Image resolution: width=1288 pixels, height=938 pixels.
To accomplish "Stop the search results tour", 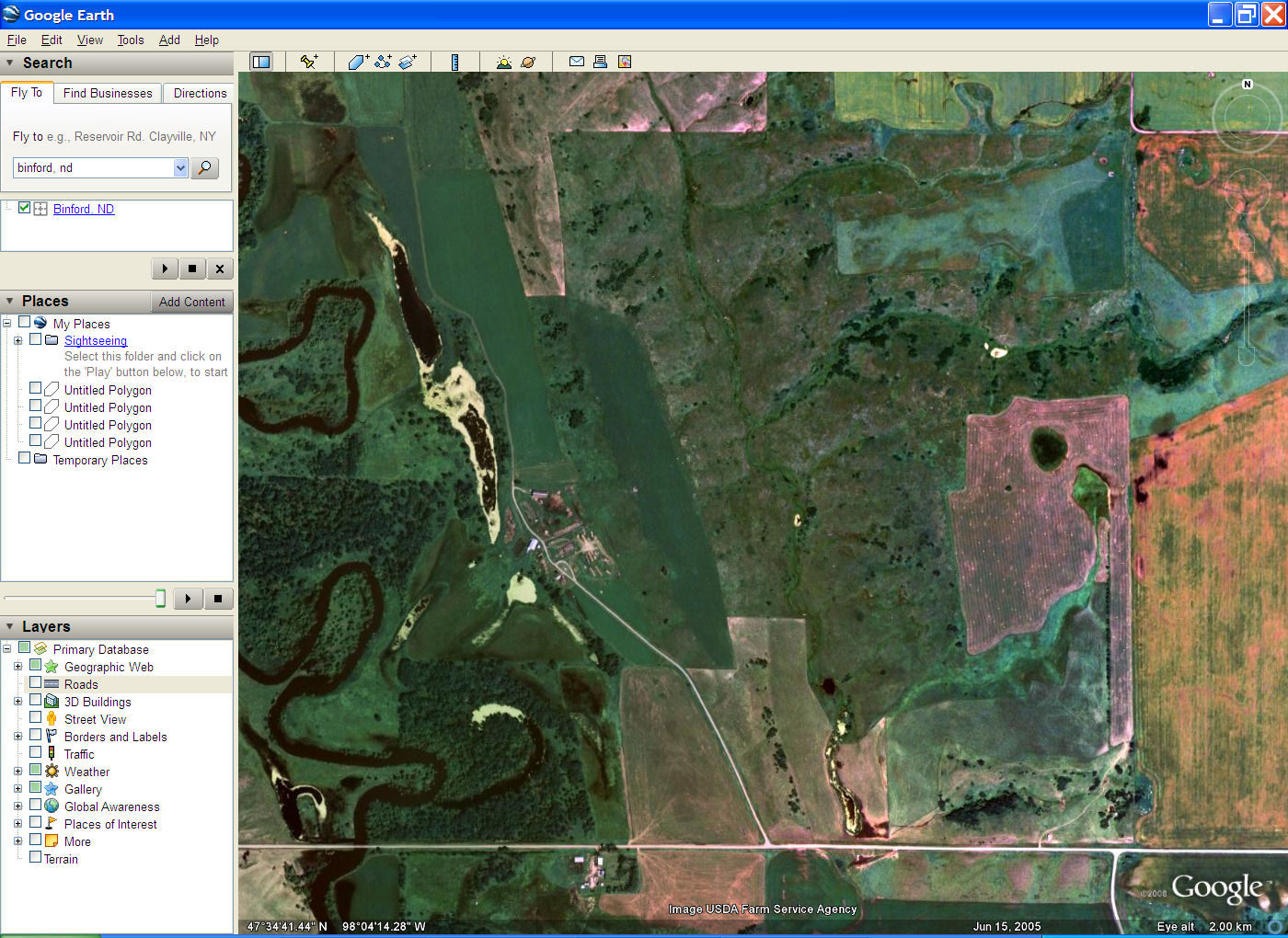I will tap(191, 269).
